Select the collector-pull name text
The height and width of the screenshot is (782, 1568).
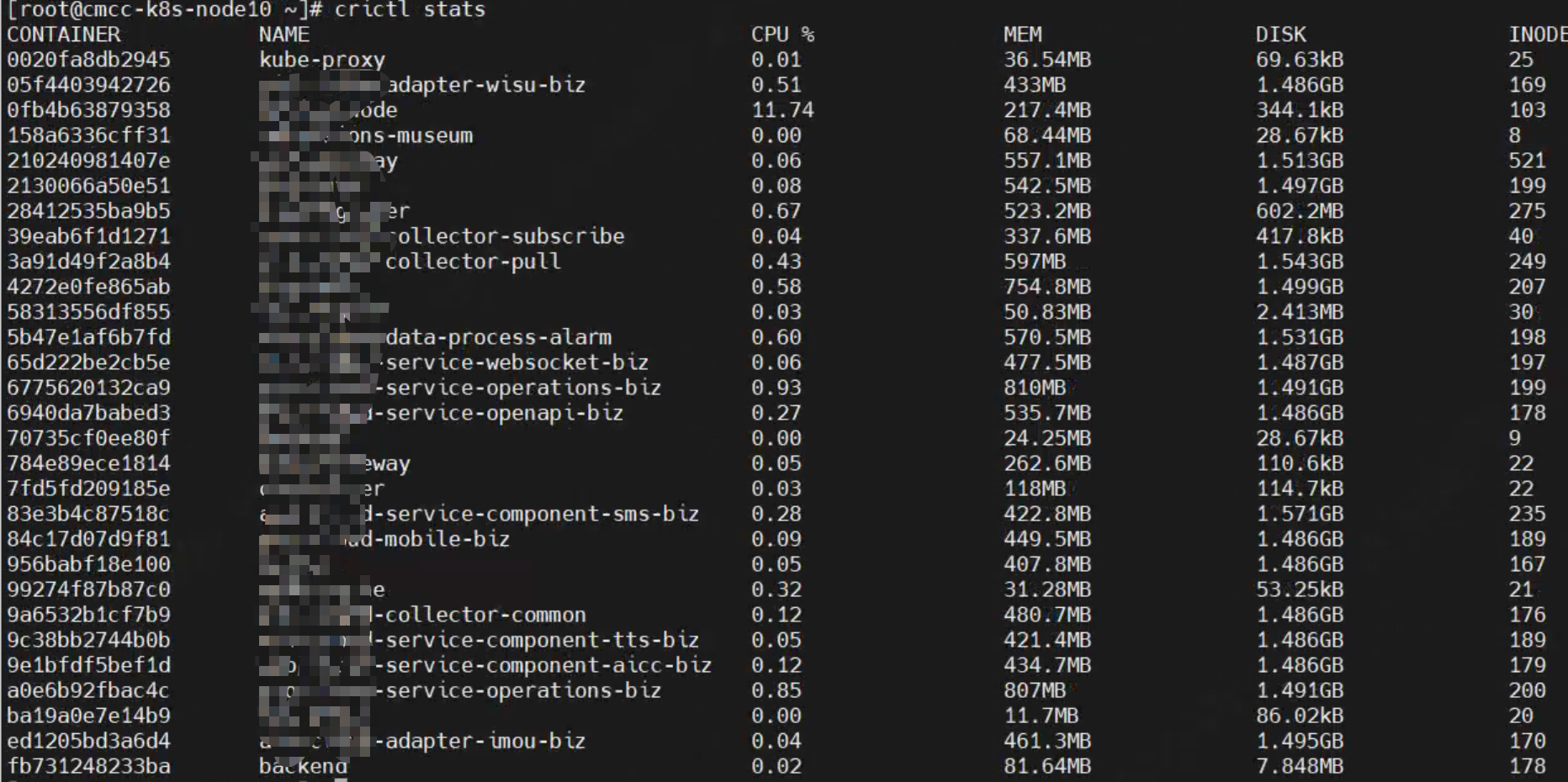tap(473, 262)
